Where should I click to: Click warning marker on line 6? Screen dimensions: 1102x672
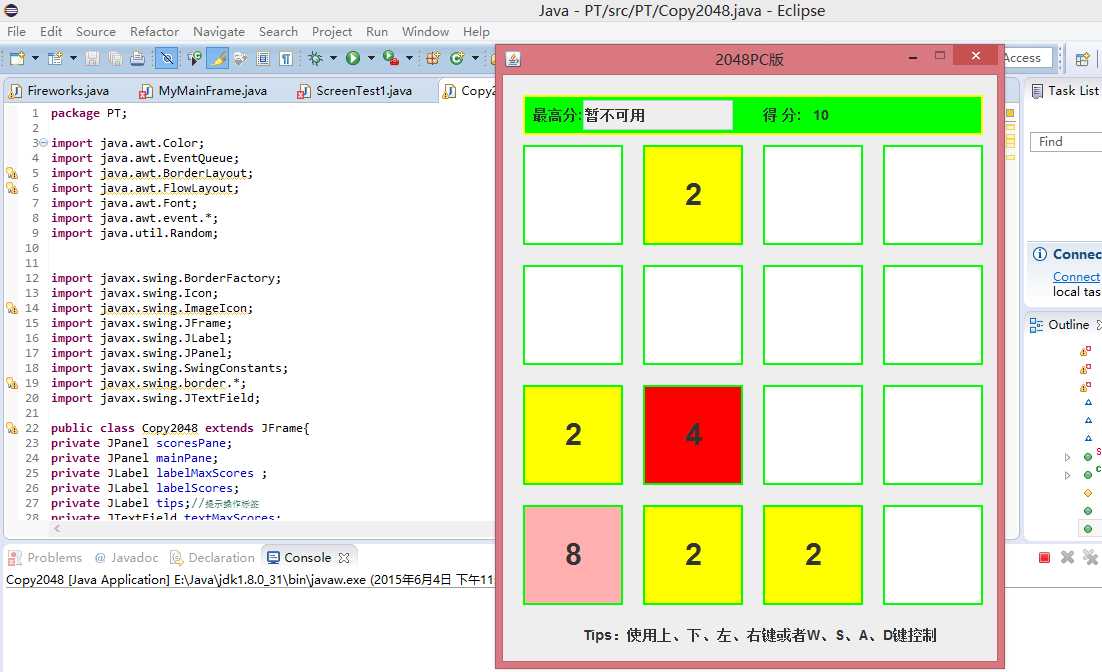tap(11, 188)
